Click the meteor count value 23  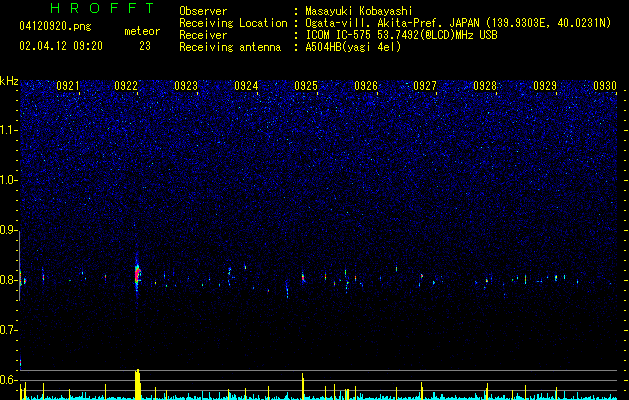[x=145, y=46]
